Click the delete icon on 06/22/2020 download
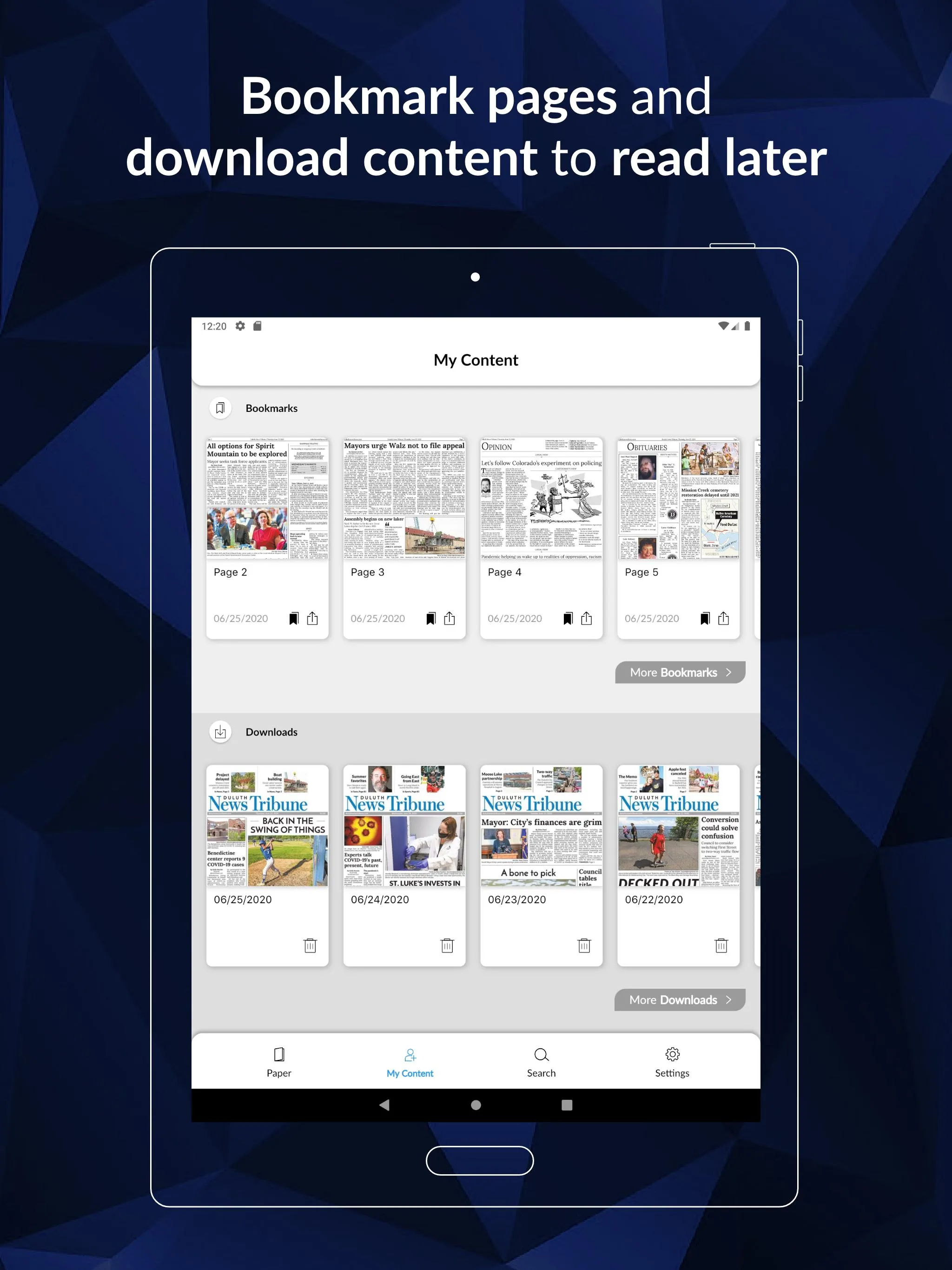 click(x=719, y=943)
